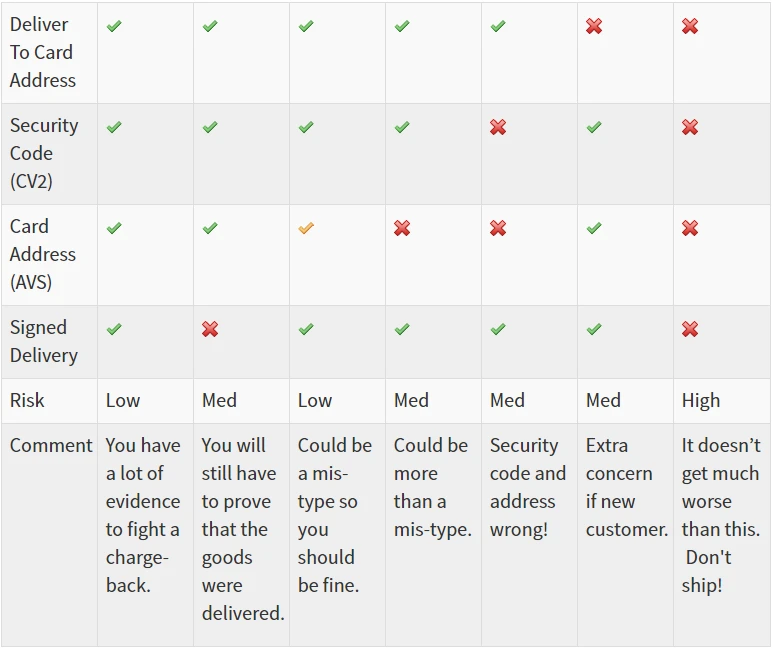Click red cross in Security Code last column
Viewport: 772px width, 651px height.
tap(690, 127)
